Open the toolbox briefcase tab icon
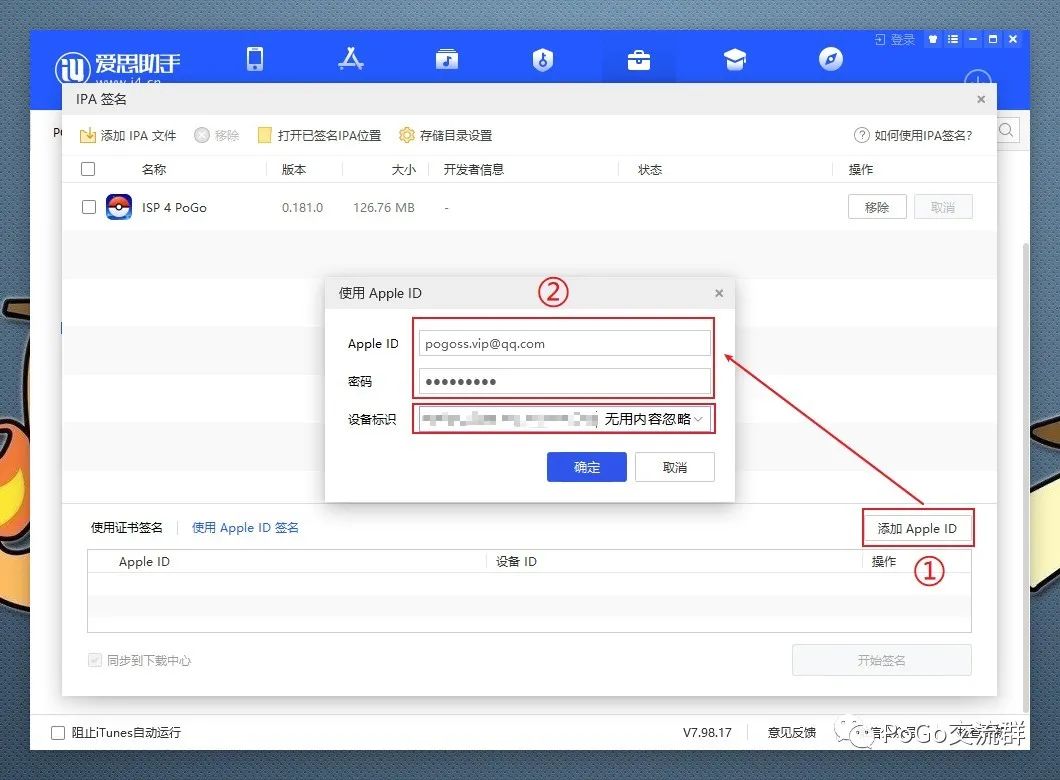 click(x=639, y=60)
